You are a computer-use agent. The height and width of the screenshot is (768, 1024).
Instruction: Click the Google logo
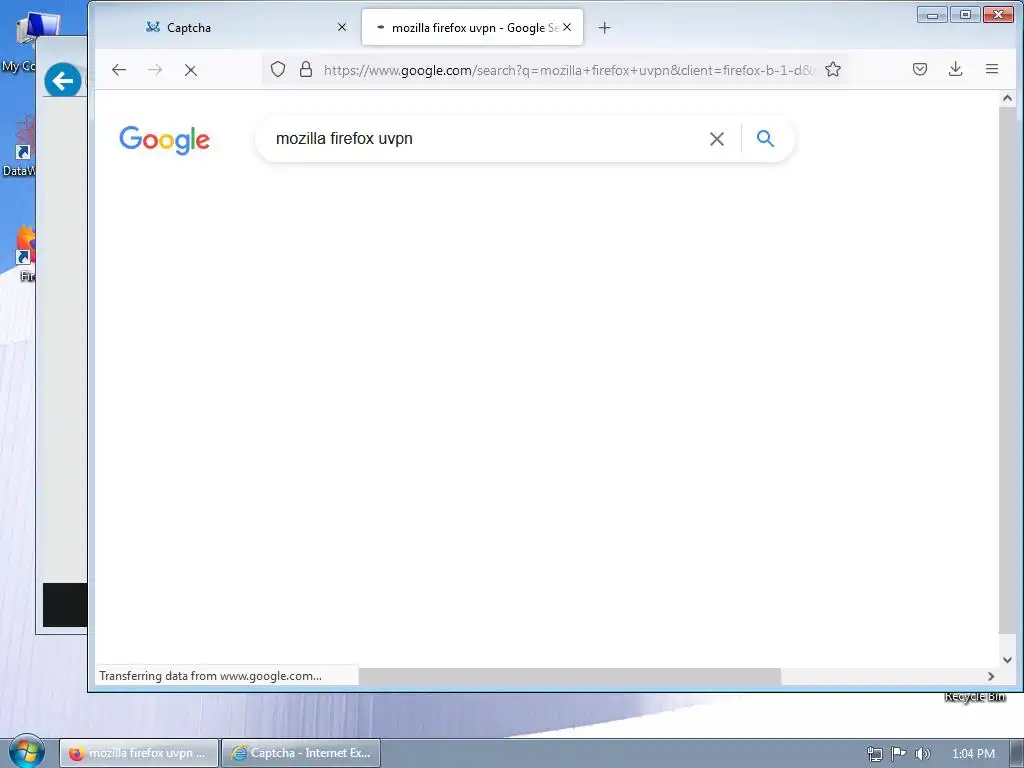(x=165, y=140)
